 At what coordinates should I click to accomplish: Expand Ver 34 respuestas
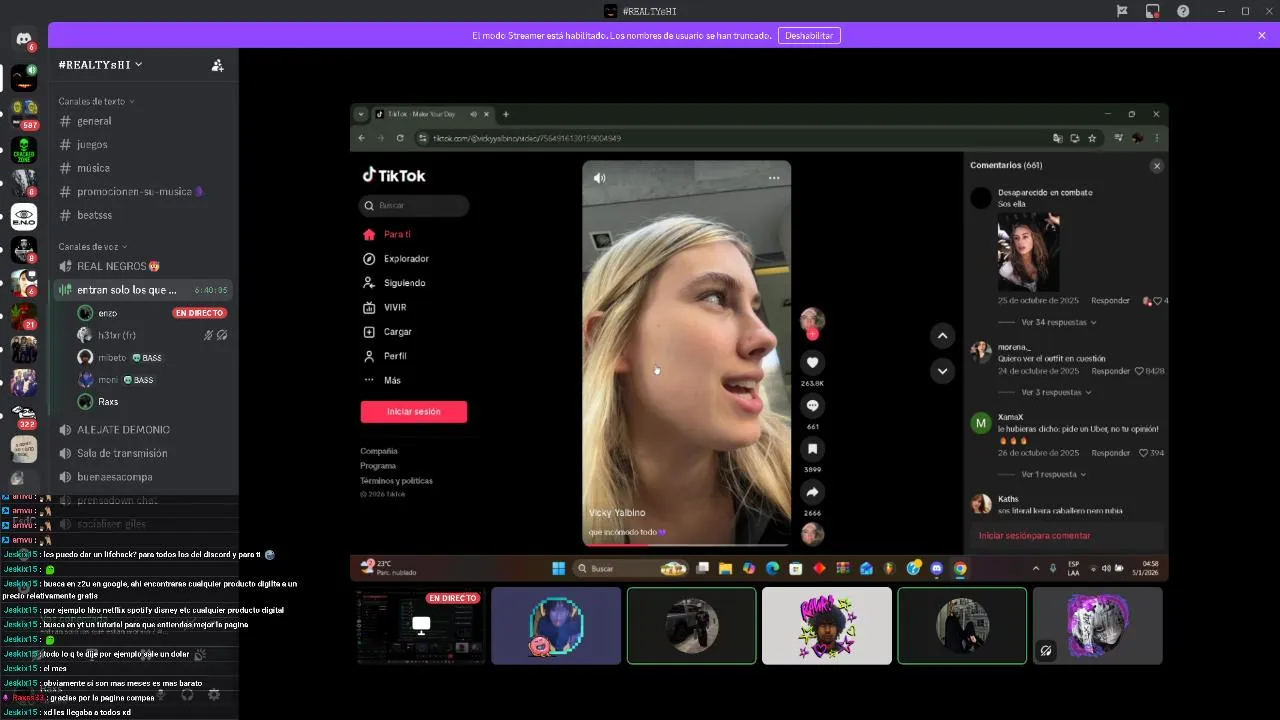point(1059,322)
